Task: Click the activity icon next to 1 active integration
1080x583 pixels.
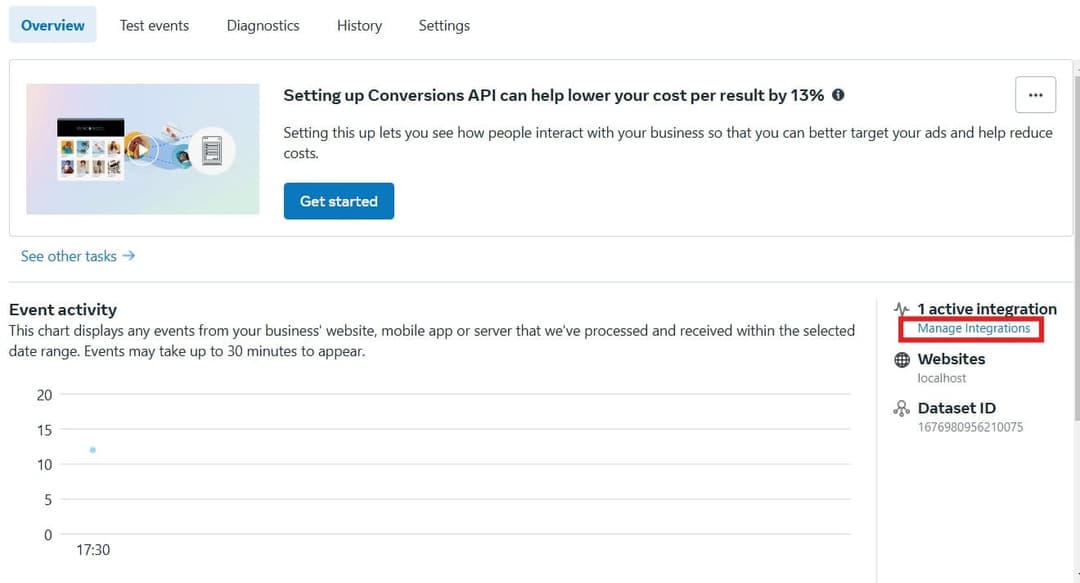Action: [903, 309]
